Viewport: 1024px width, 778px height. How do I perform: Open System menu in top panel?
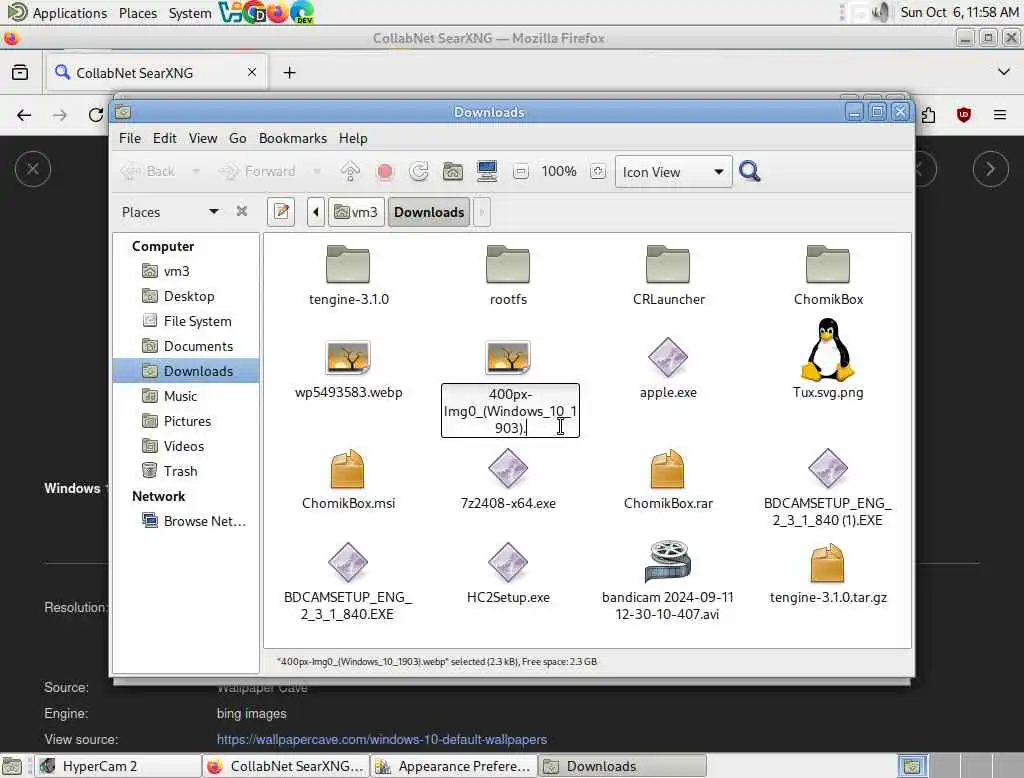[x=190, y=12]
